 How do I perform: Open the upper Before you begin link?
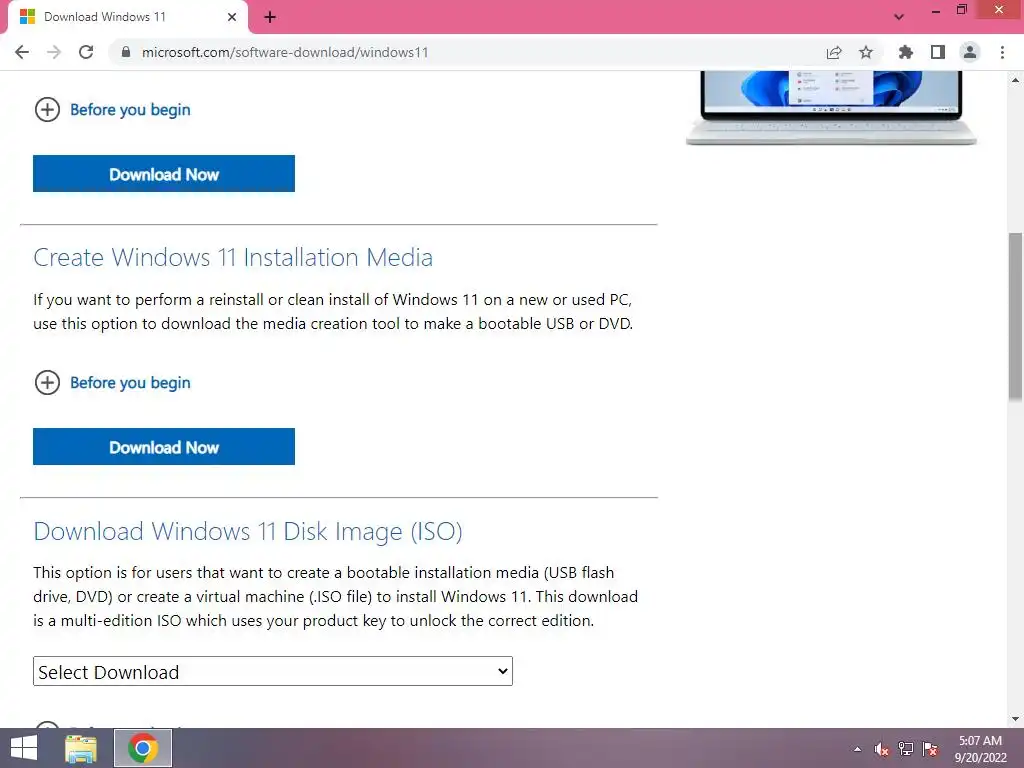coord(130,110)
